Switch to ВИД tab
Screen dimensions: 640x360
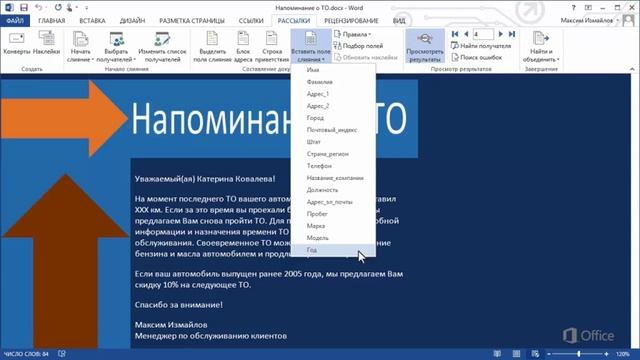click(399, 20)
